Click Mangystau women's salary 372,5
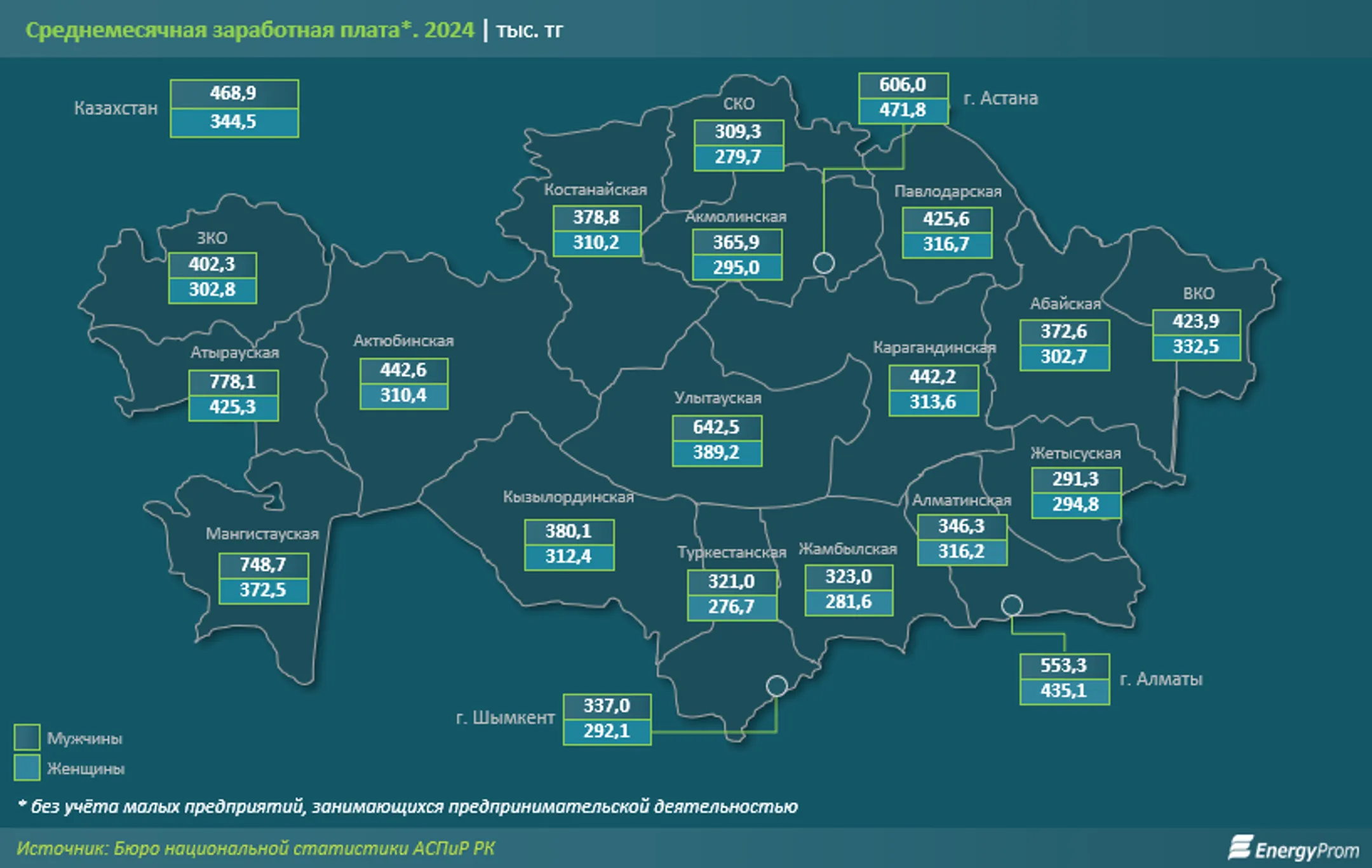 (263, 590)
